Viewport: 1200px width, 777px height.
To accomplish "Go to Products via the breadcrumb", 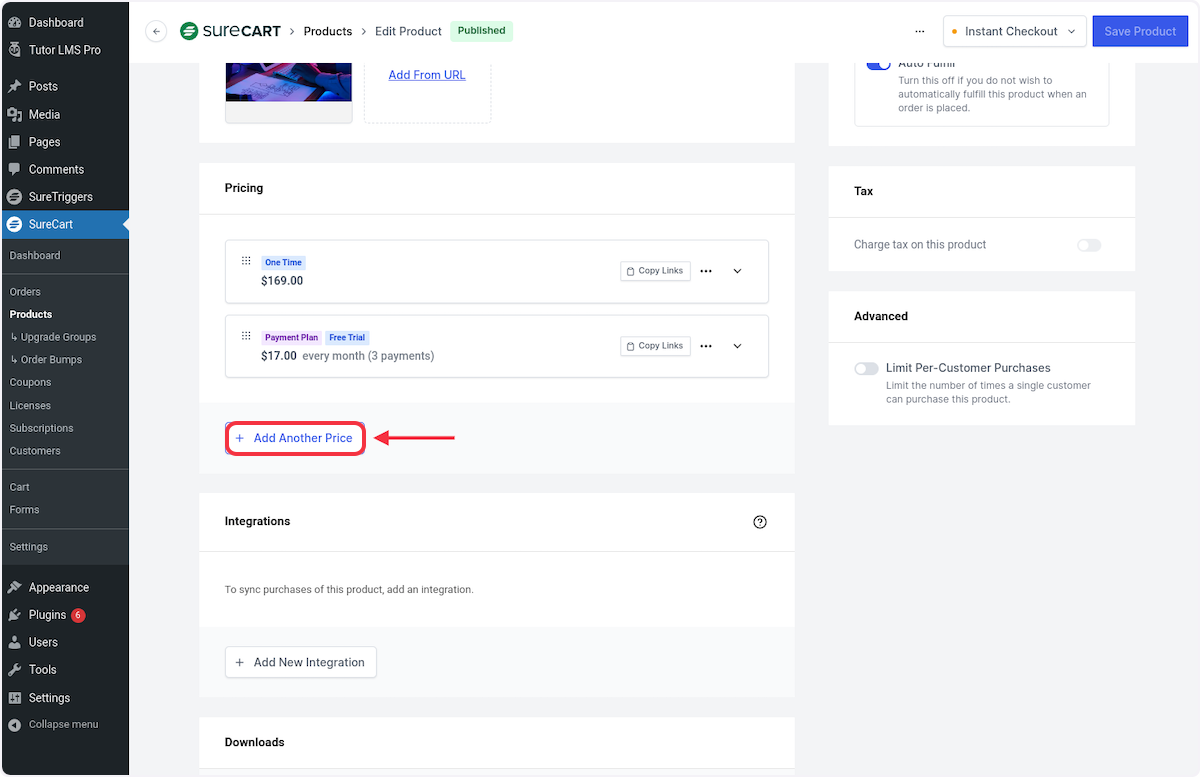I will click(x=328, y=31).
